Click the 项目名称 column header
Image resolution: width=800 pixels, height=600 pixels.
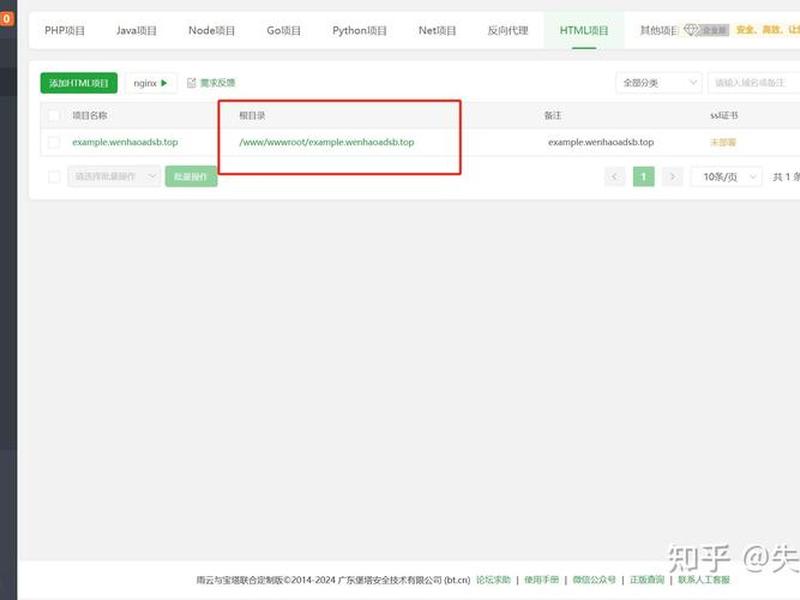(x=90, y=115)
